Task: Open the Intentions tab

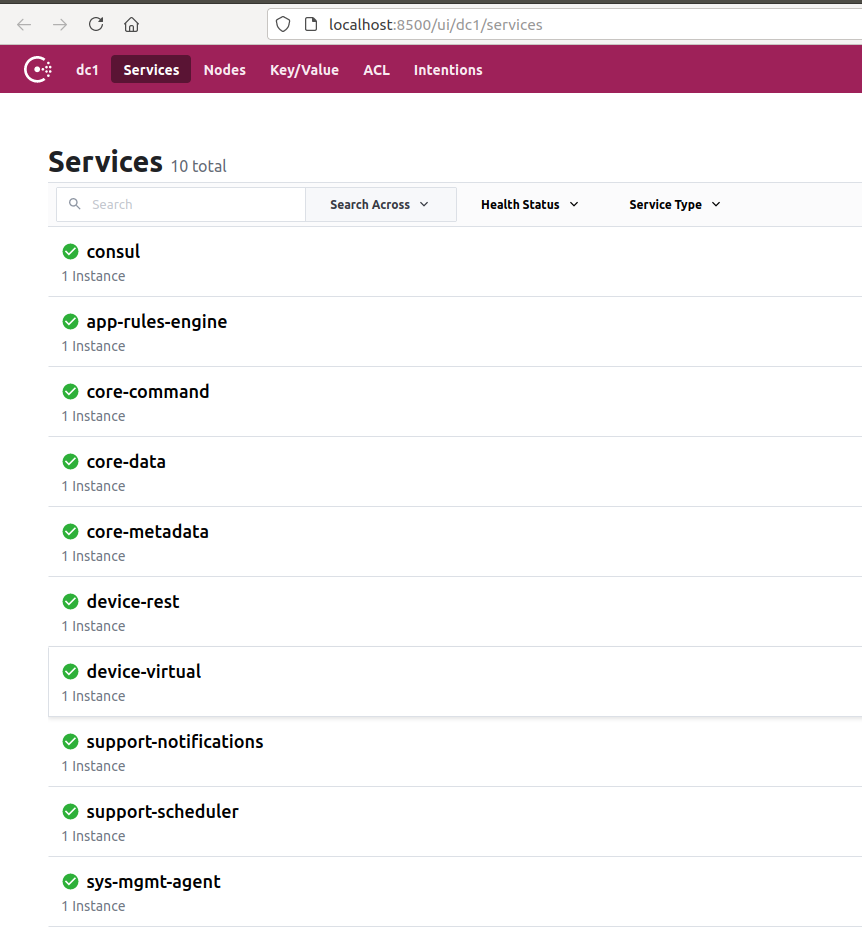Action: 448,69
